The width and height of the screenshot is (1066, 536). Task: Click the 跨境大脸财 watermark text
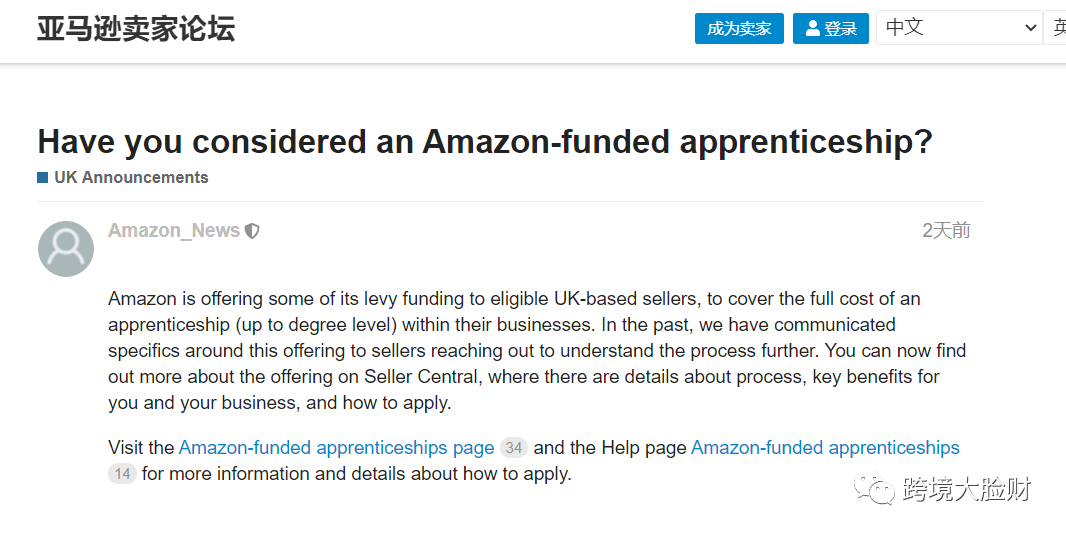click(966, 490)
